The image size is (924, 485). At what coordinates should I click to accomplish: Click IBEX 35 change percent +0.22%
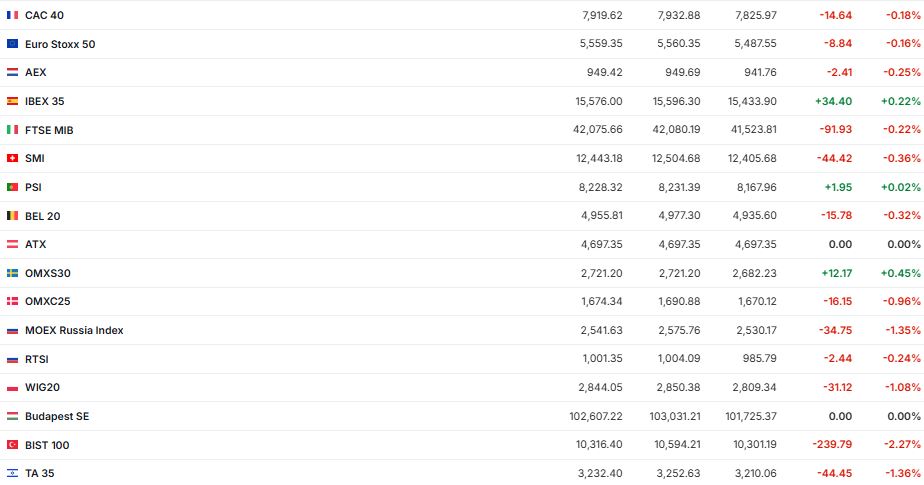(x=901, y=101)
